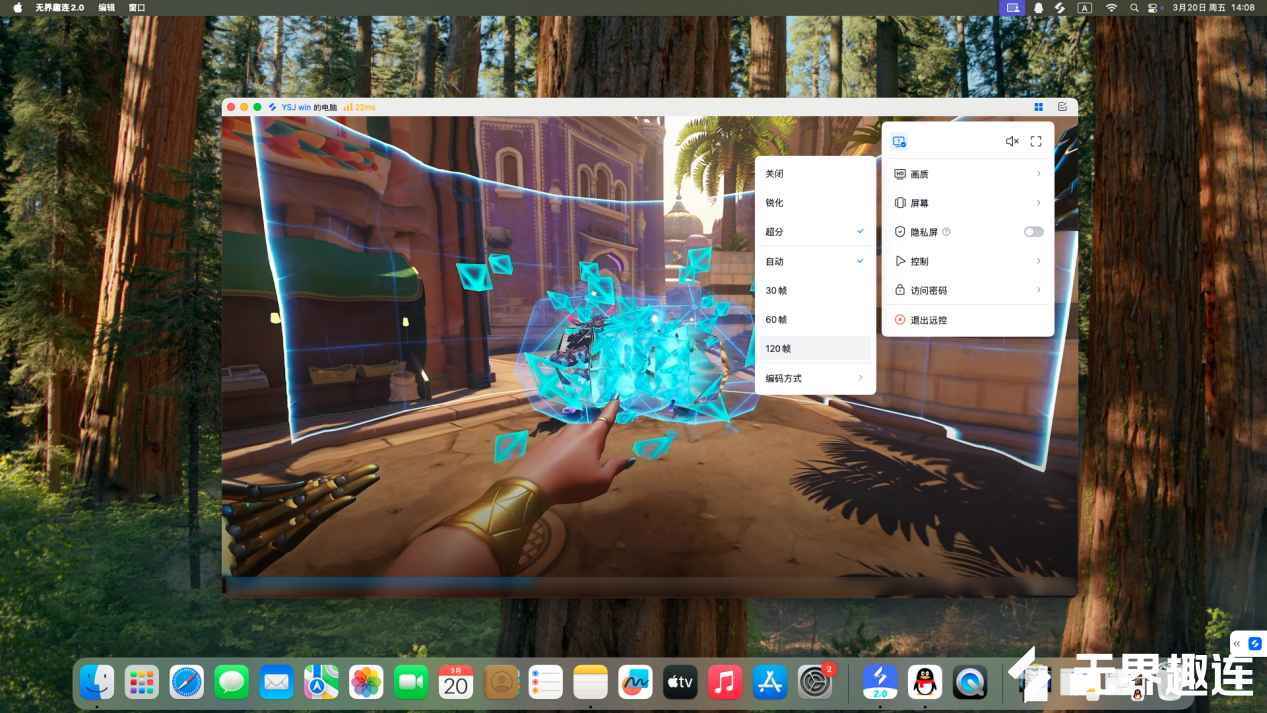Open the grid menu icon in window title bar
The height and width of the screenshot is (713, 1267).
(1038, 107)
